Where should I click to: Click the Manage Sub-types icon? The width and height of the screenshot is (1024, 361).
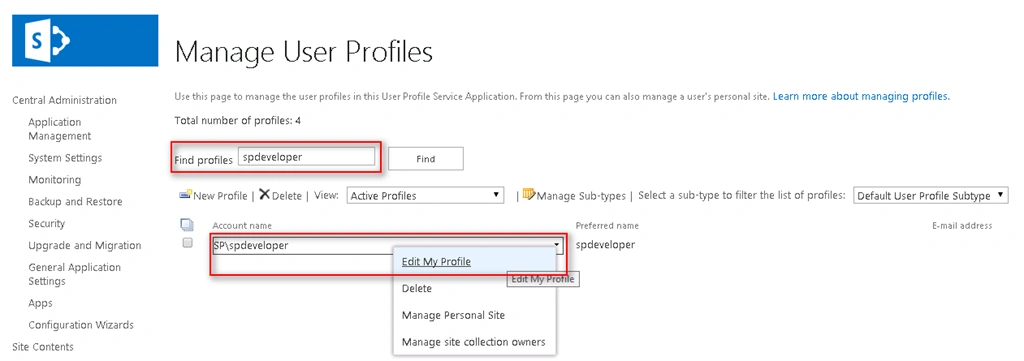coord(529,194)
